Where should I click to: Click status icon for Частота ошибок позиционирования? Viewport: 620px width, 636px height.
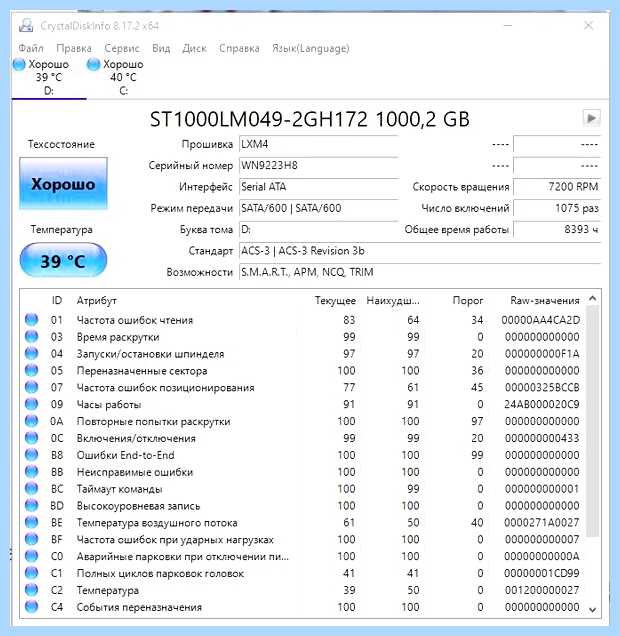(31, 387)
